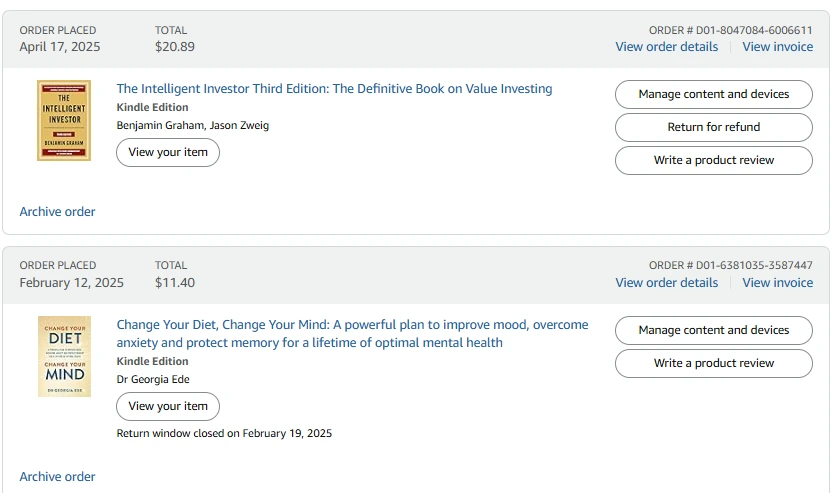
Task: View invoice for the $20.89 order
Action: (777, 47)
